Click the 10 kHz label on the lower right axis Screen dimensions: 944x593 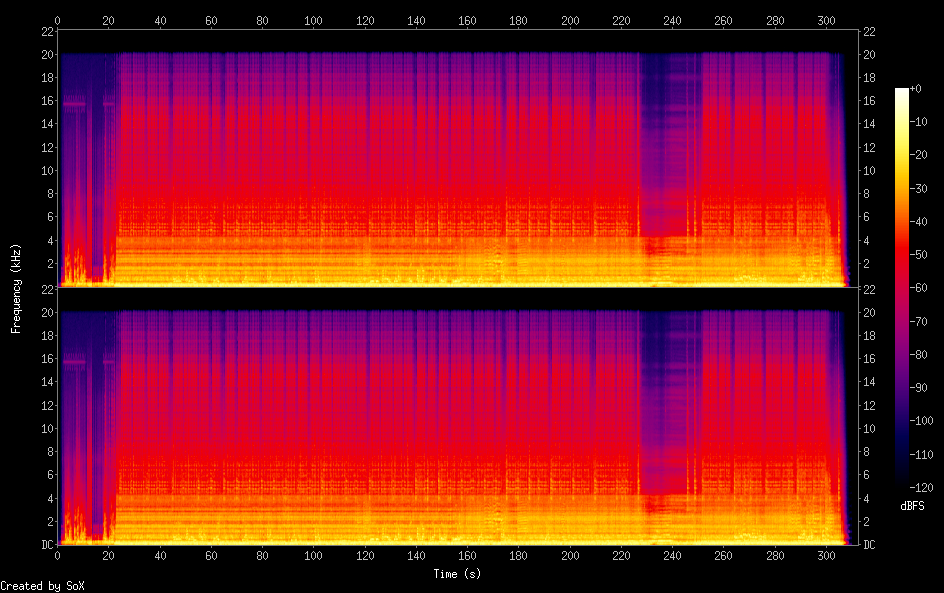click(x=870, y=428)
